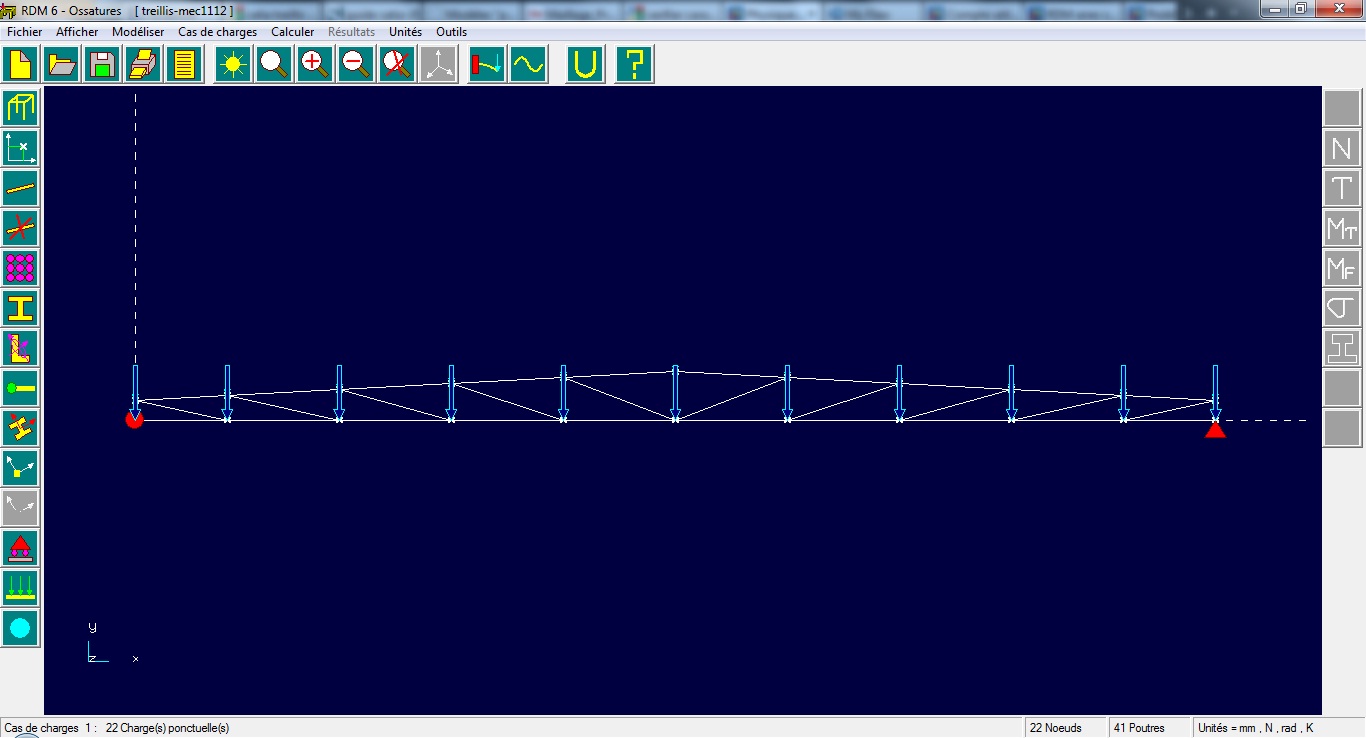
Task: Show bending moment with the MF button
Action: tap(1342, 268)
